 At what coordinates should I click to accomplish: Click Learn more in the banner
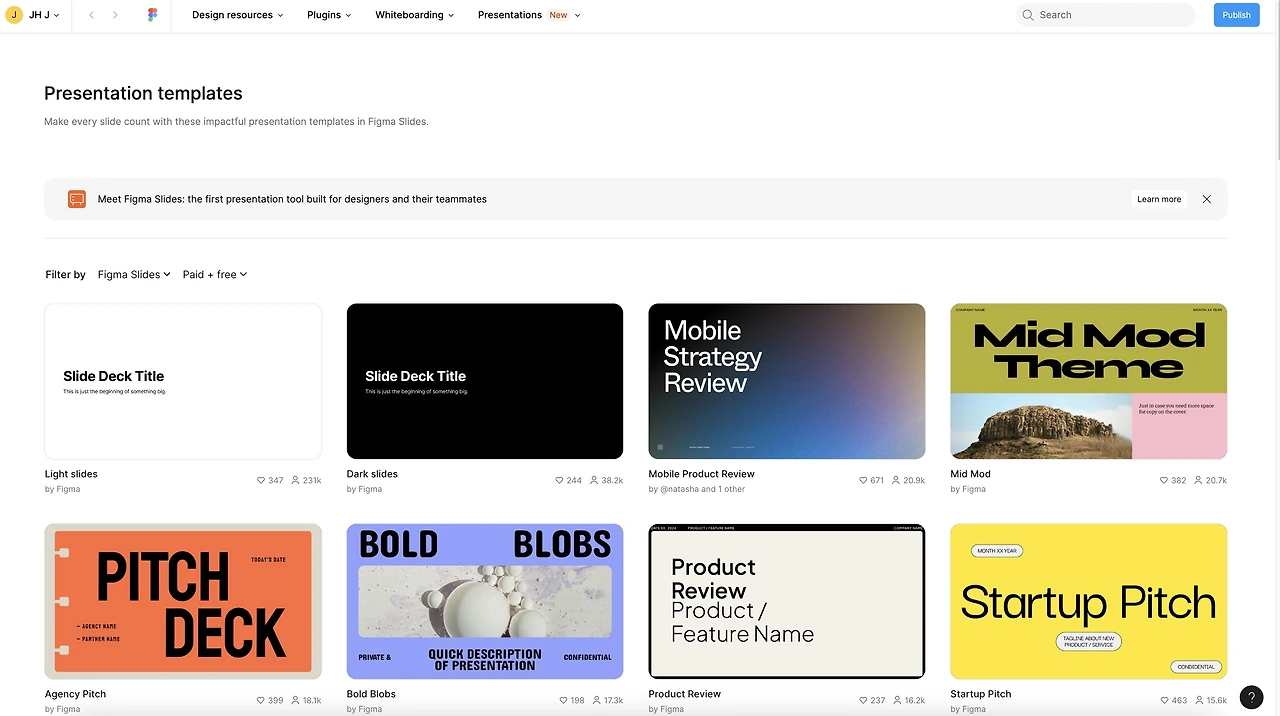pyautogui.click(x=1159, y=199)
